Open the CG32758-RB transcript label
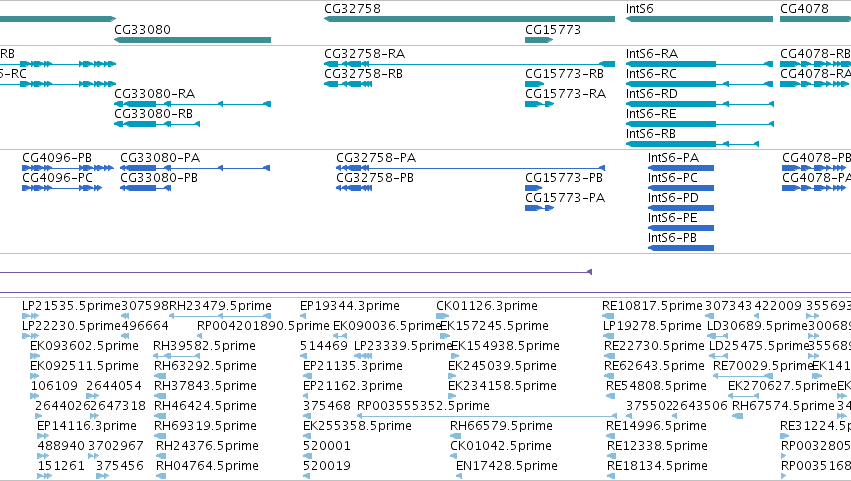Screen dimensions: 851x481 pos(364,74)
